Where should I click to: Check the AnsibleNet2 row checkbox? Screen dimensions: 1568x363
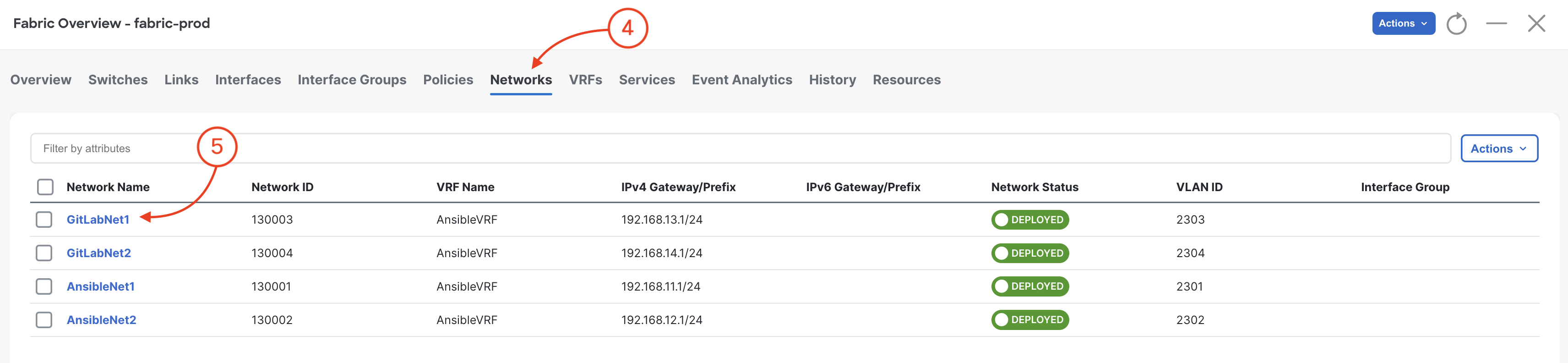pyautogui.click(x=44, y=320)
